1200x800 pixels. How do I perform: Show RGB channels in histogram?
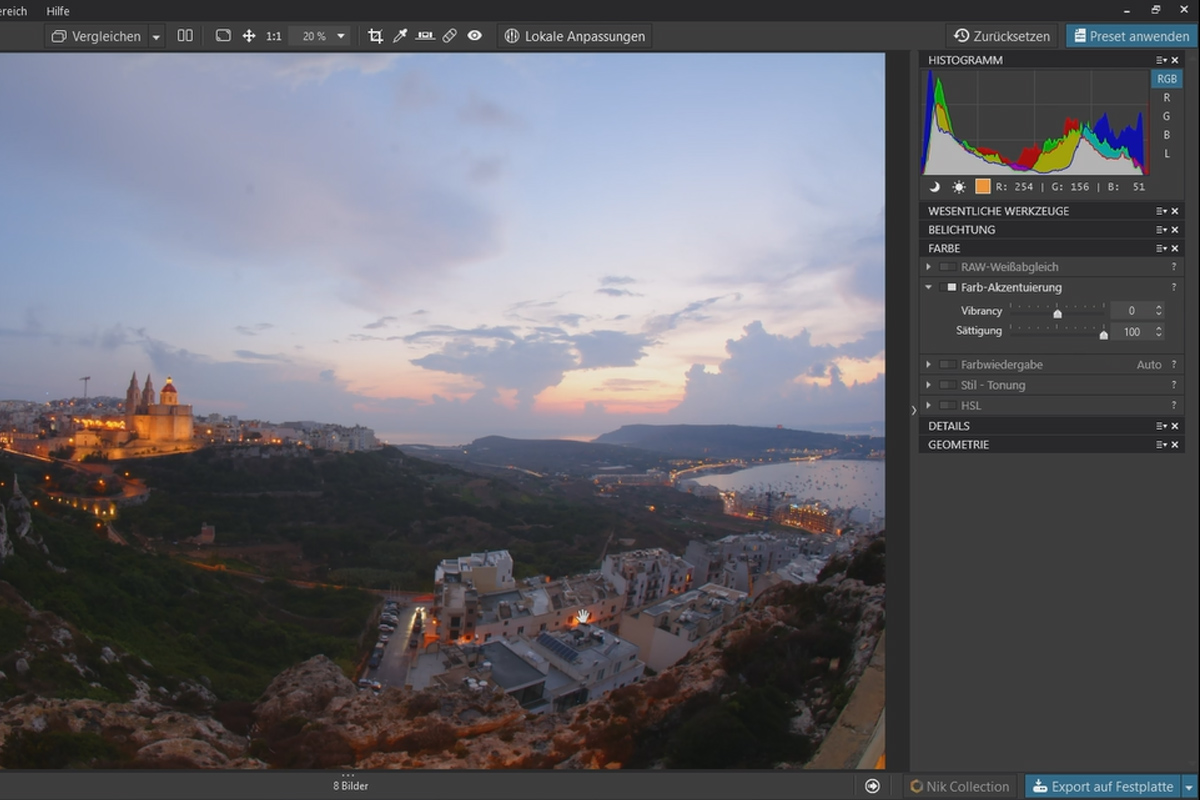point(1166,79)
